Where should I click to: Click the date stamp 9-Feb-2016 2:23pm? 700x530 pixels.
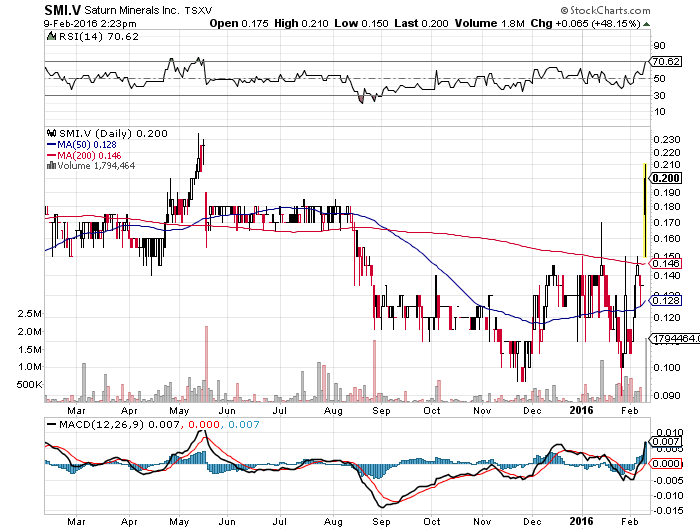pos(90,23)
